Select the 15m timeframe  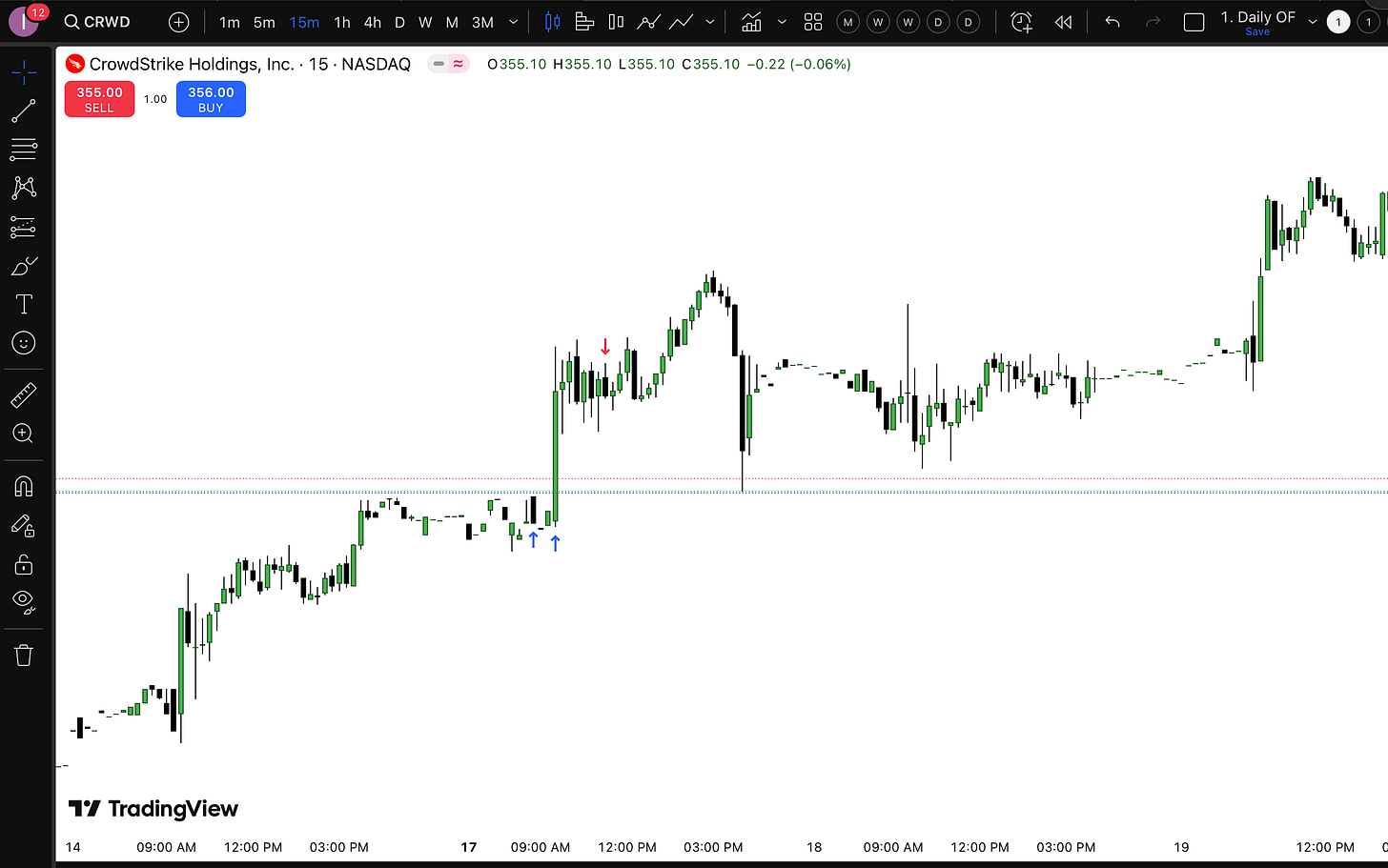304,22
